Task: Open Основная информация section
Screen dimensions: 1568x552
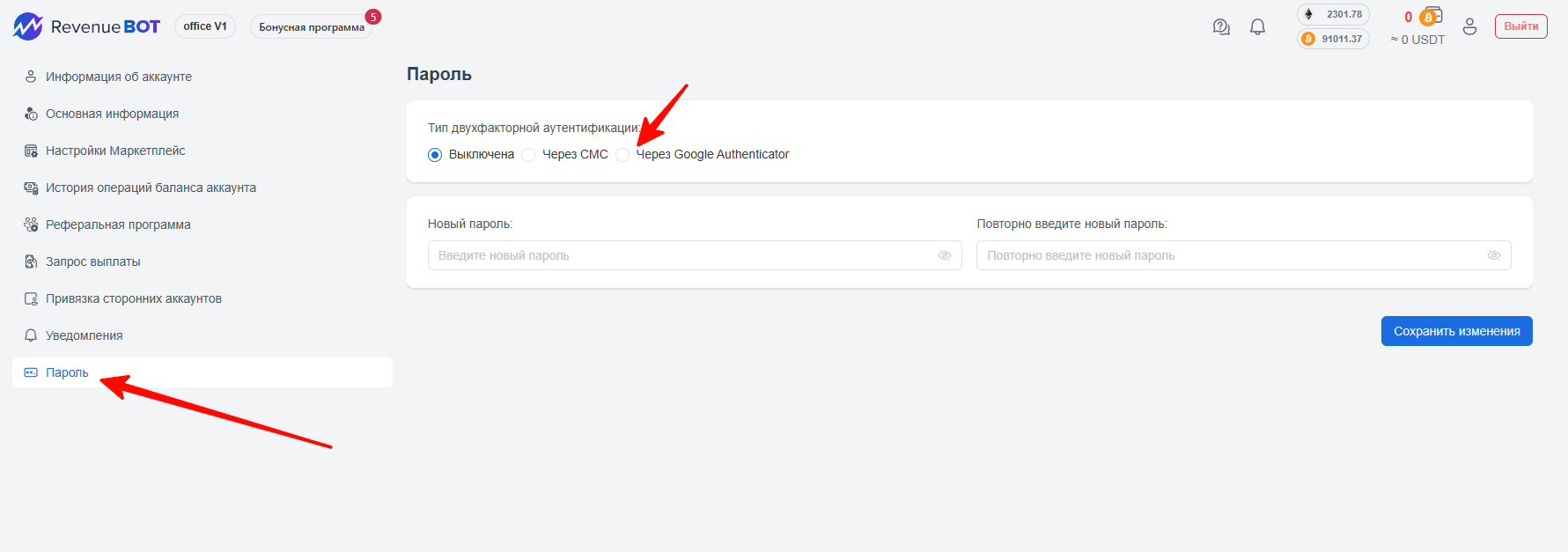Action: click(112, 114)
